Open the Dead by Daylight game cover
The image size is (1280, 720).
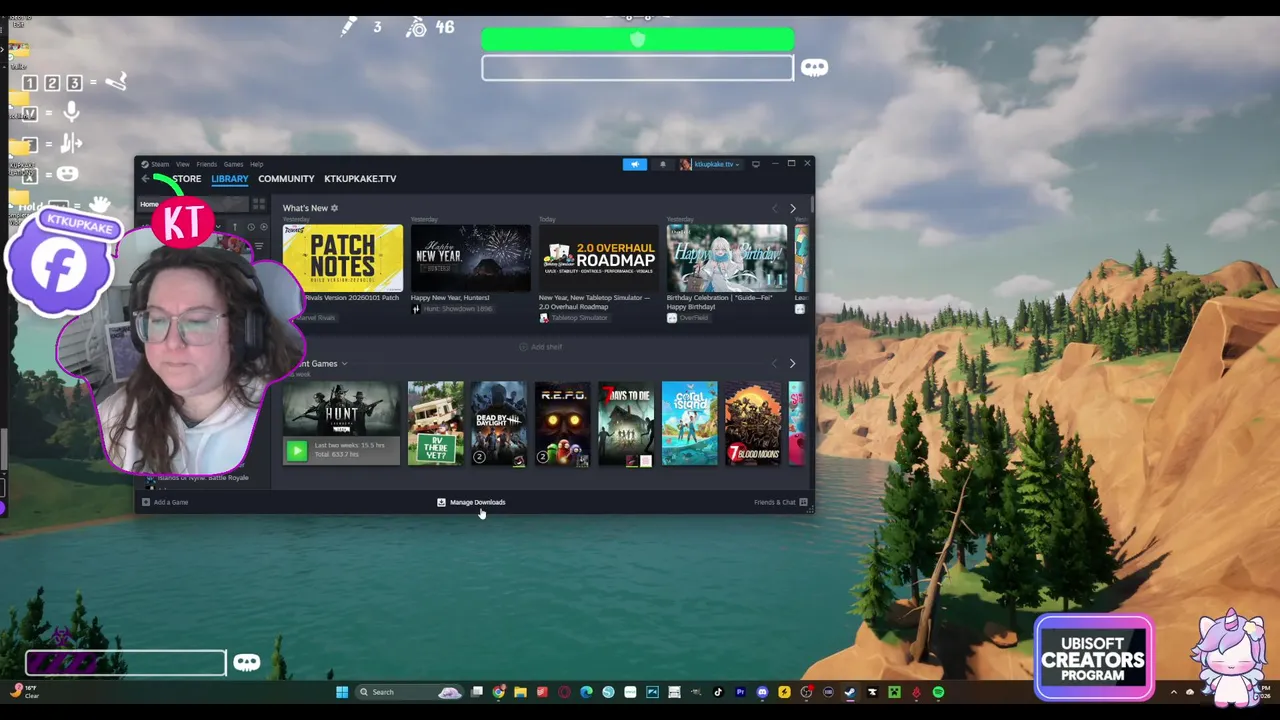click(498, 424)
